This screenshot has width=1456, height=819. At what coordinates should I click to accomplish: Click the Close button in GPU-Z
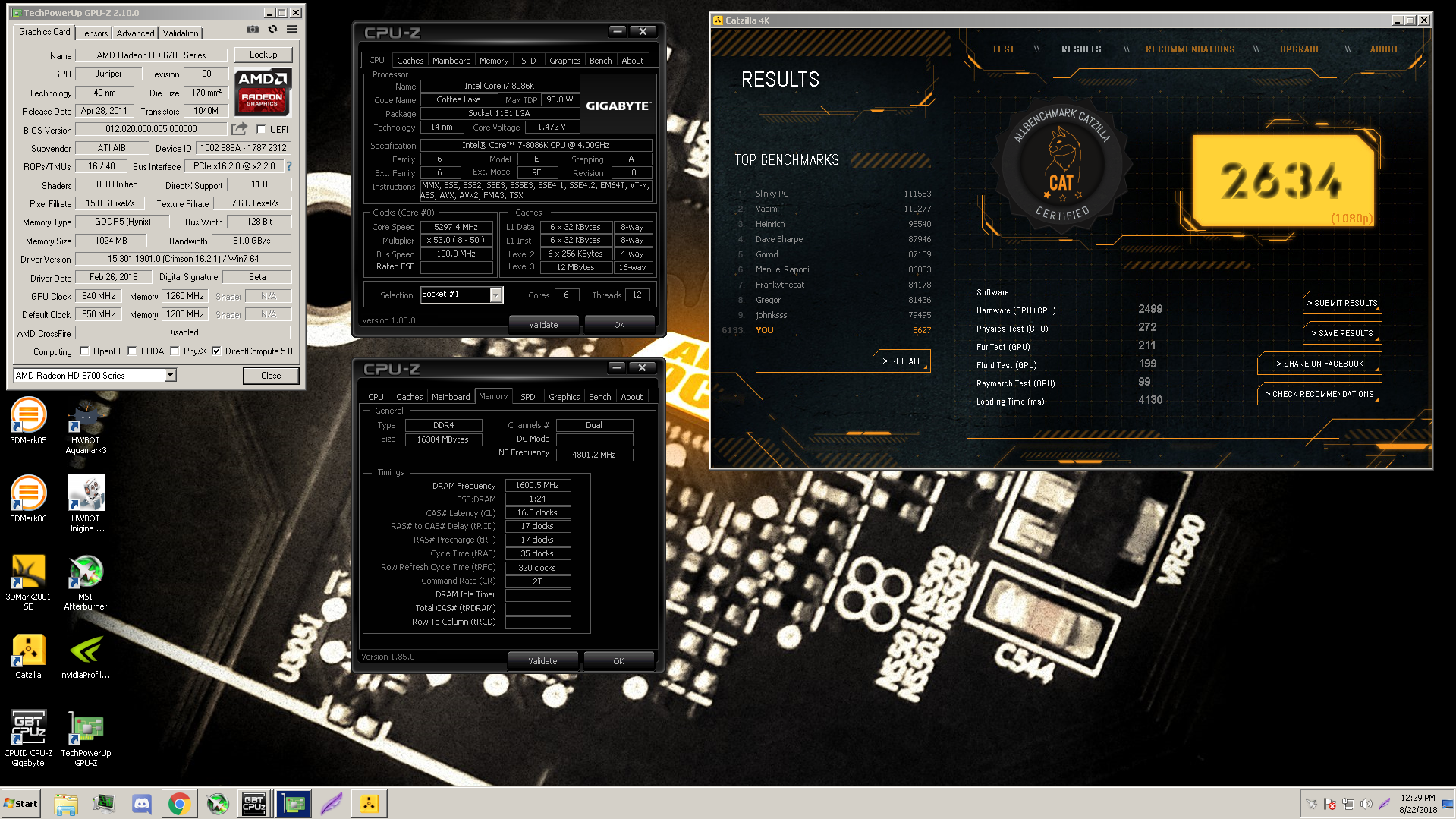[x=271, y=375]
